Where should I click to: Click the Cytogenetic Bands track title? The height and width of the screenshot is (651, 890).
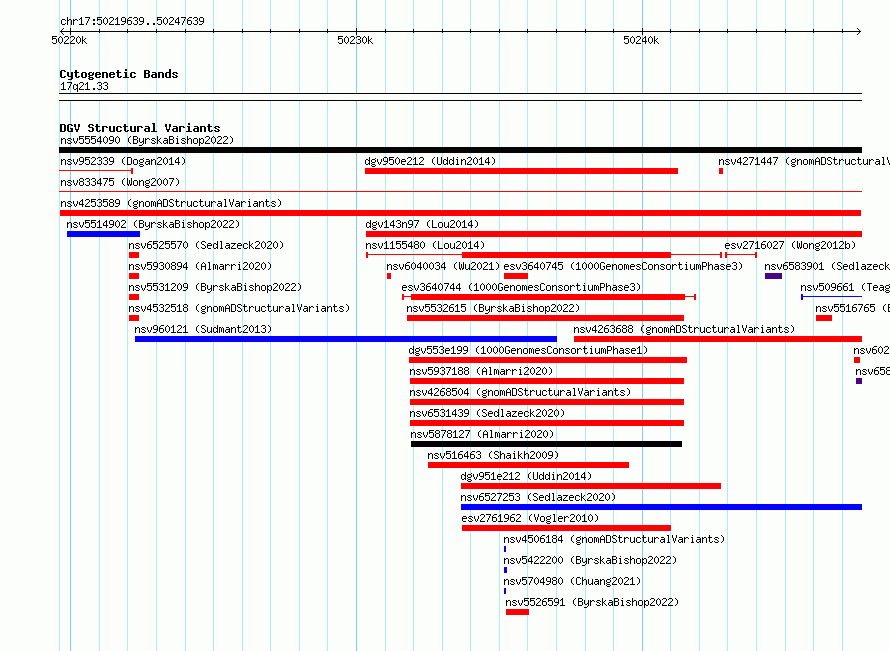tap(119, 74)
